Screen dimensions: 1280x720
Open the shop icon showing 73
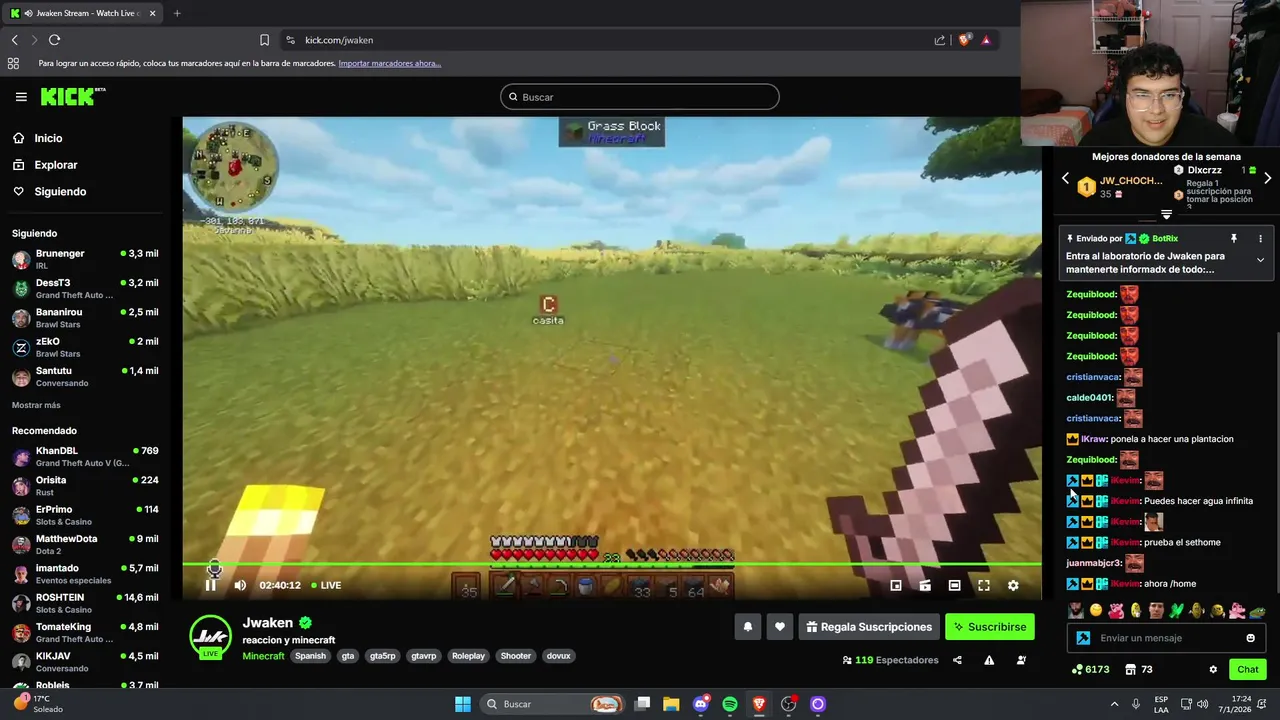[x=1130, y=670]
